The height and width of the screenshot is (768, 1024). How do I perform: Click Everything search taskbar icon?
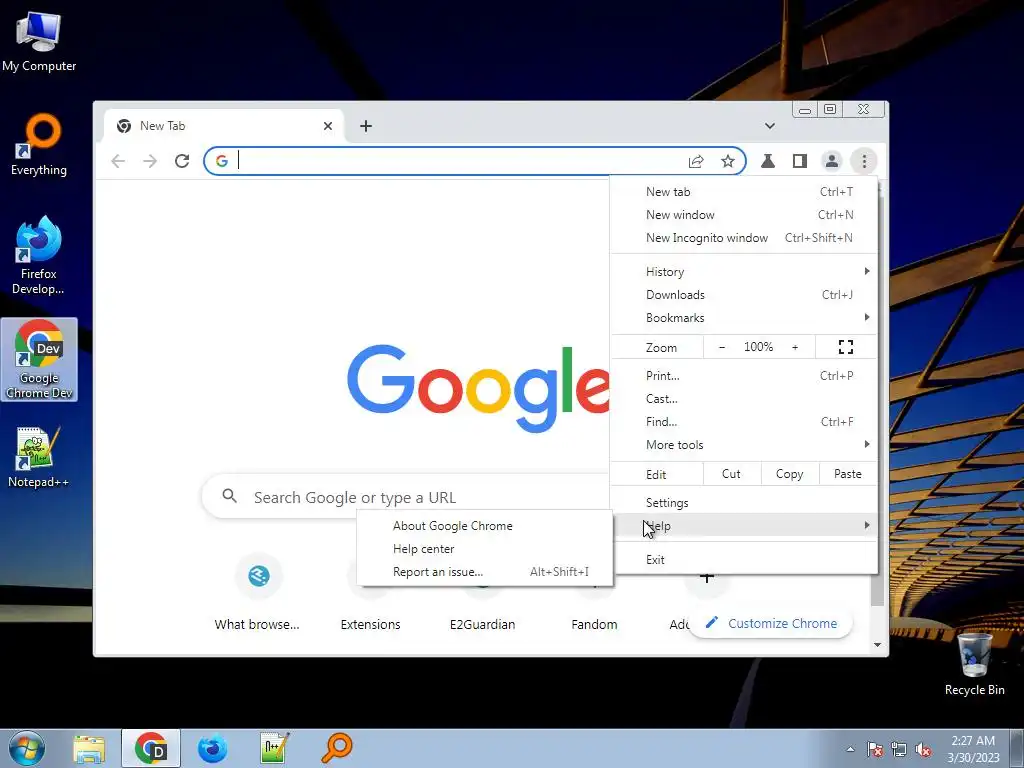pos(337,748)
